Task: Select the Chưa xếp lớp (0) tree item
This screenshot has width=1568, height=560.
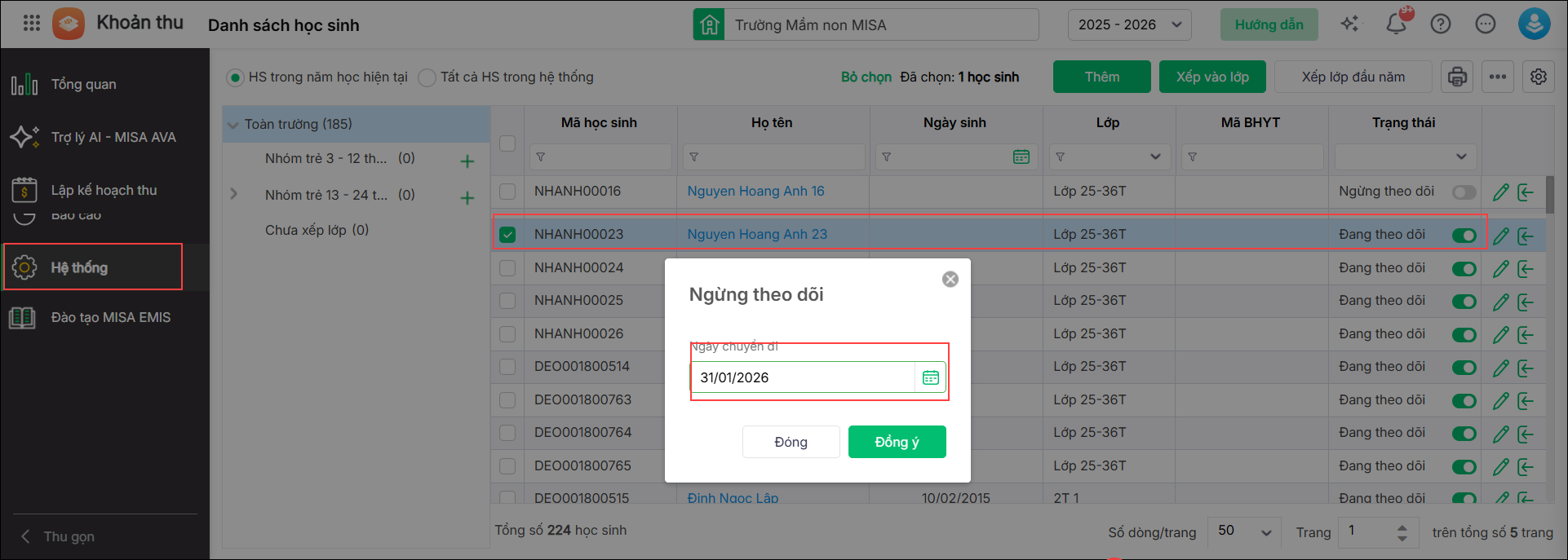Action: coord(317,230)
